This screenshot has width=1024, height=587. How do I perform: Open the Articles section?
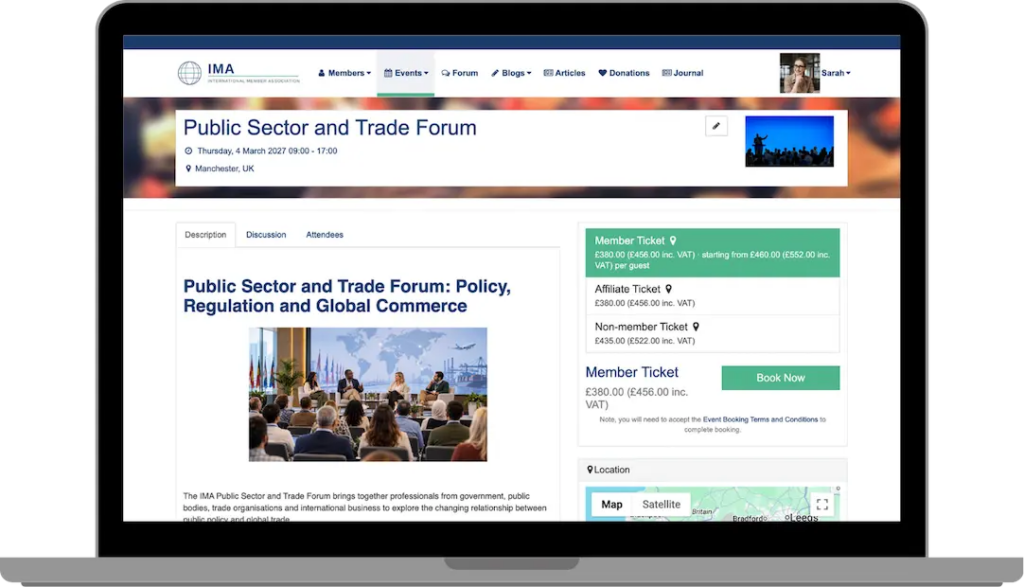(x=564, y=73)
